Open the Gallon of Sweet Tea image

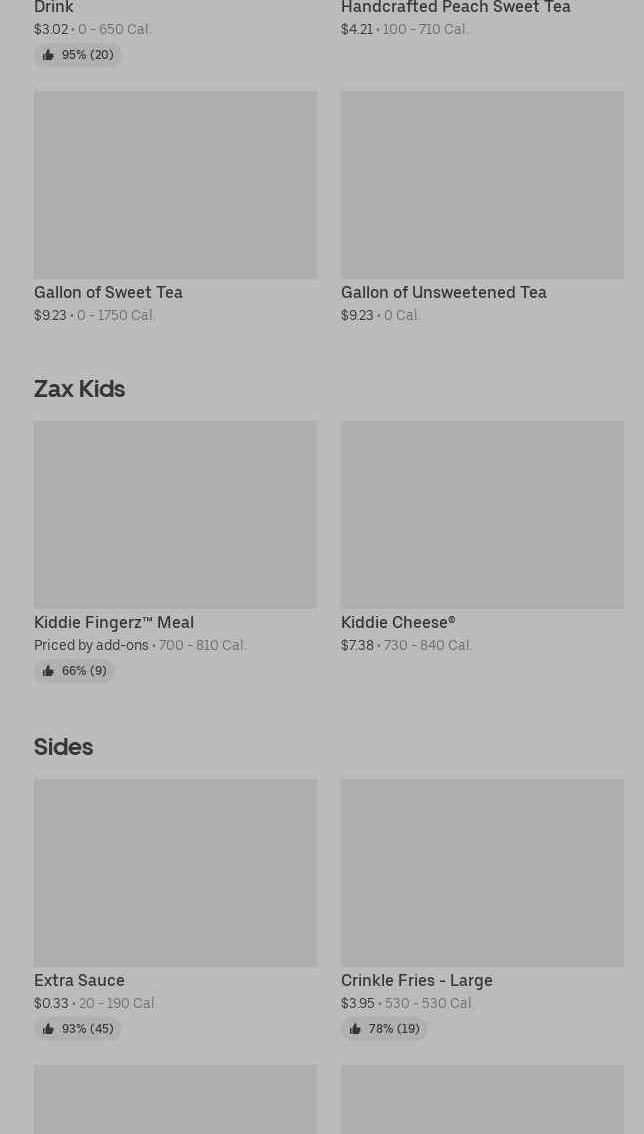pyautogui.click(x=175, y=185)
